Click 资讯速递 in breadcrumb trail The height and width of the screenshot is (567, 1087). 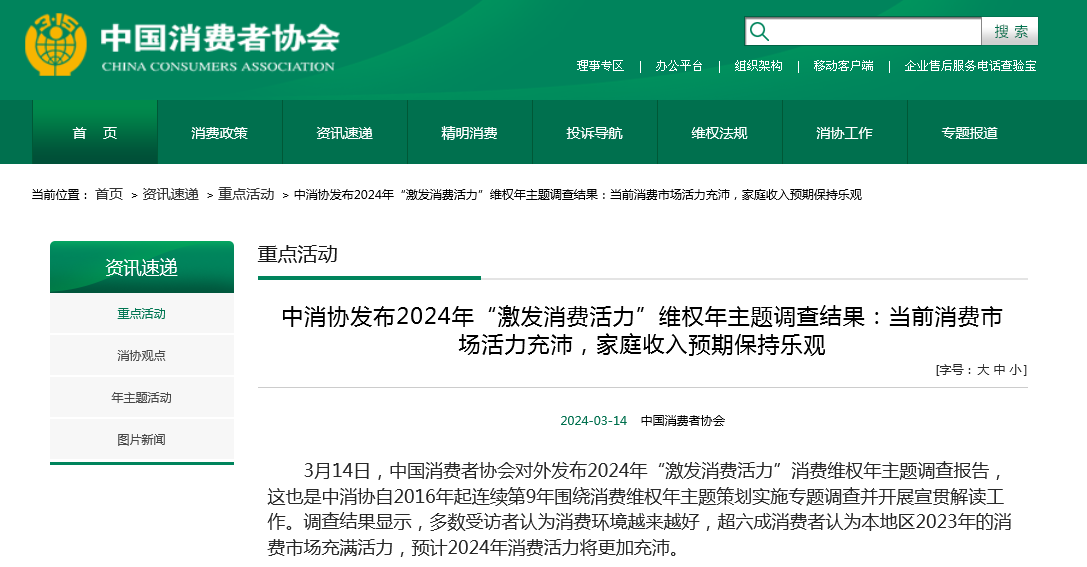tap(171, 194)
